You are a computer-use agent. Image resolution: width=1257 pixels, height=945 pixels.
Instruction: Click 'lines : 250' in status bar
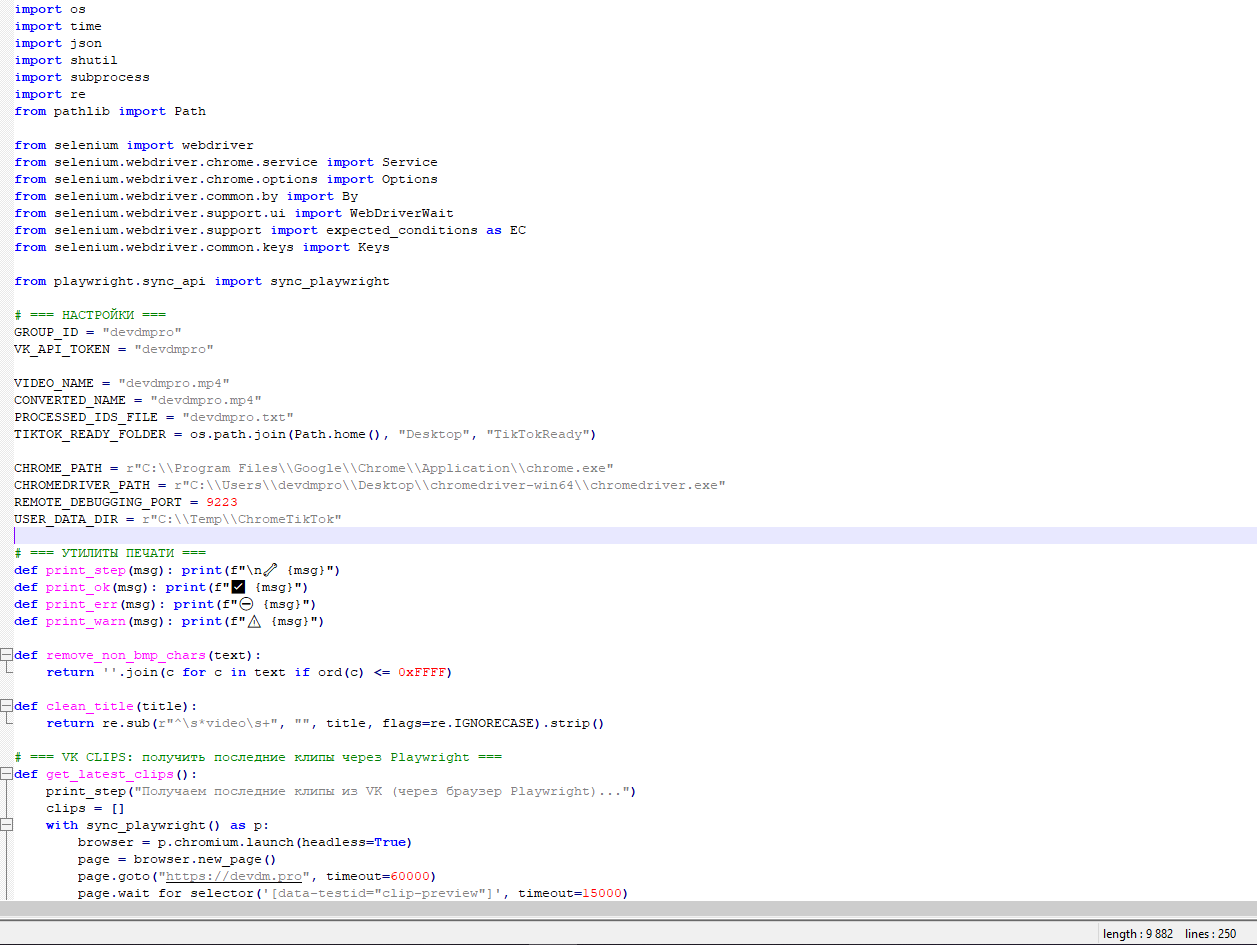(1211, 934)
